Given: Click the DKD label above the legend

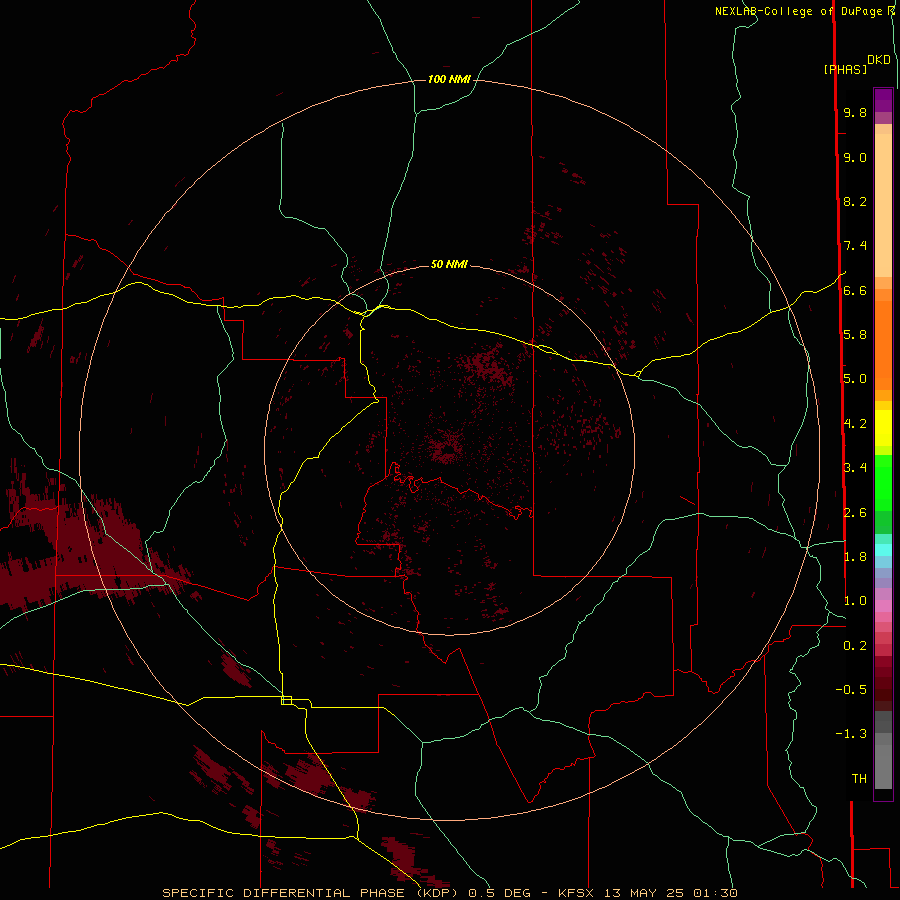Looking at the screenshot, I should click(878, 60).
